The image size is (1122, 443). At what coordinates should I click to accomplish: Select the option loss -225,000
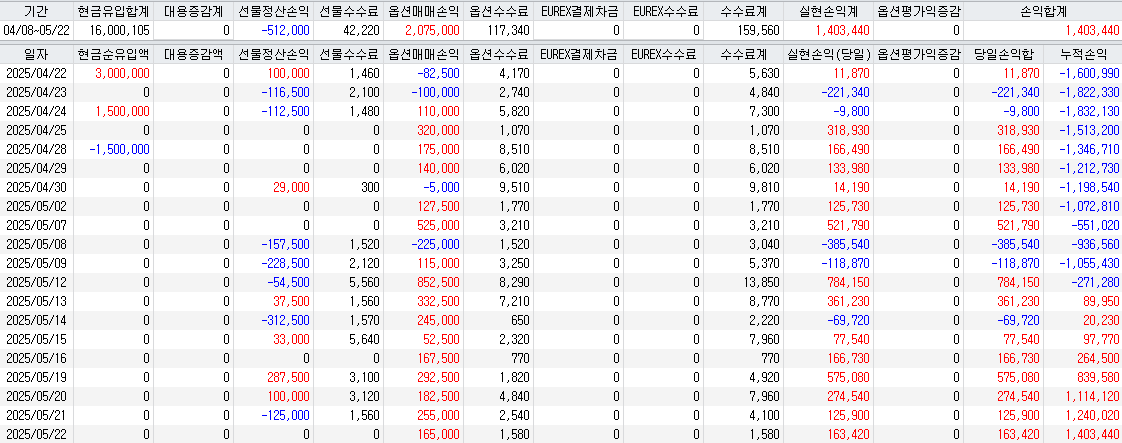tap(436, 243)
